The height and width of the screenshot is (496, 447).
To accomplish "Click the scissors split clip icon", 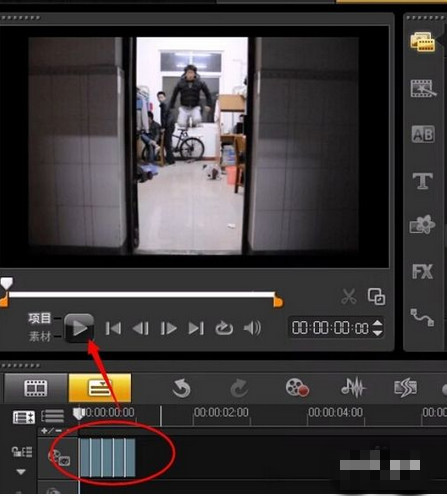I will click(x=349, y=296).
